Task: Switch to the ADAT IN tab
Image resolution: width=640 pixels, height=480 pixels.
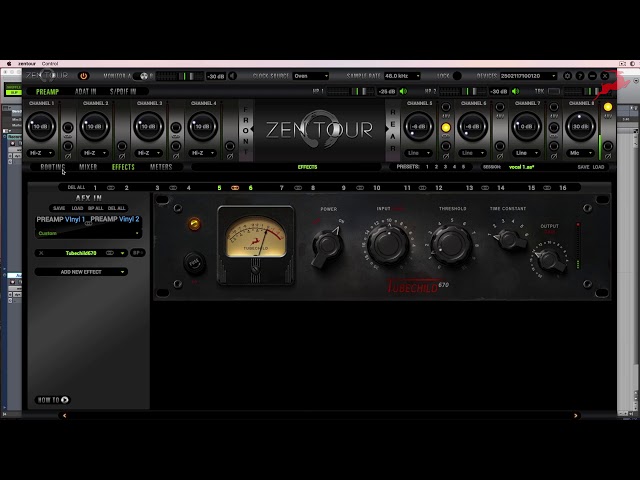Action: point(85,91)
